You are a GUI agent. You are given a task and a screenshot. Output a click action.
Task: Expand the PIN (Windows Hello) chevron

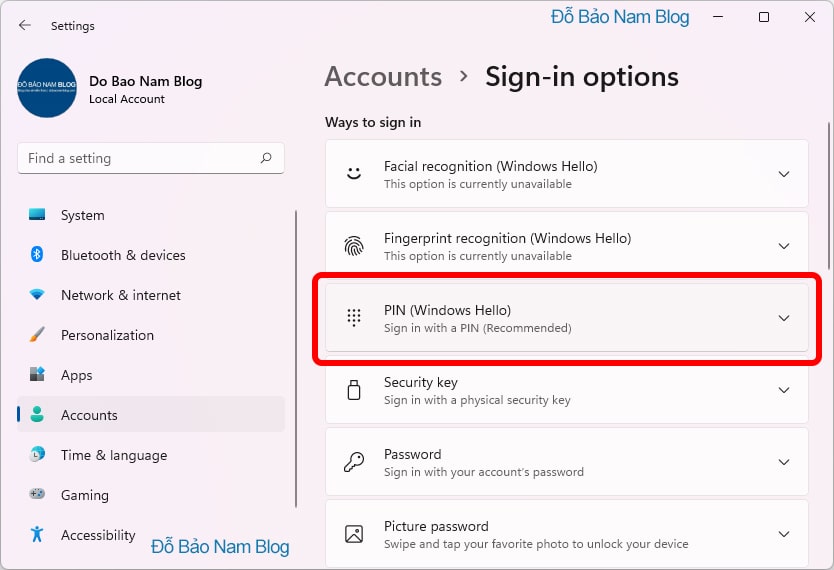coord(783,318)
